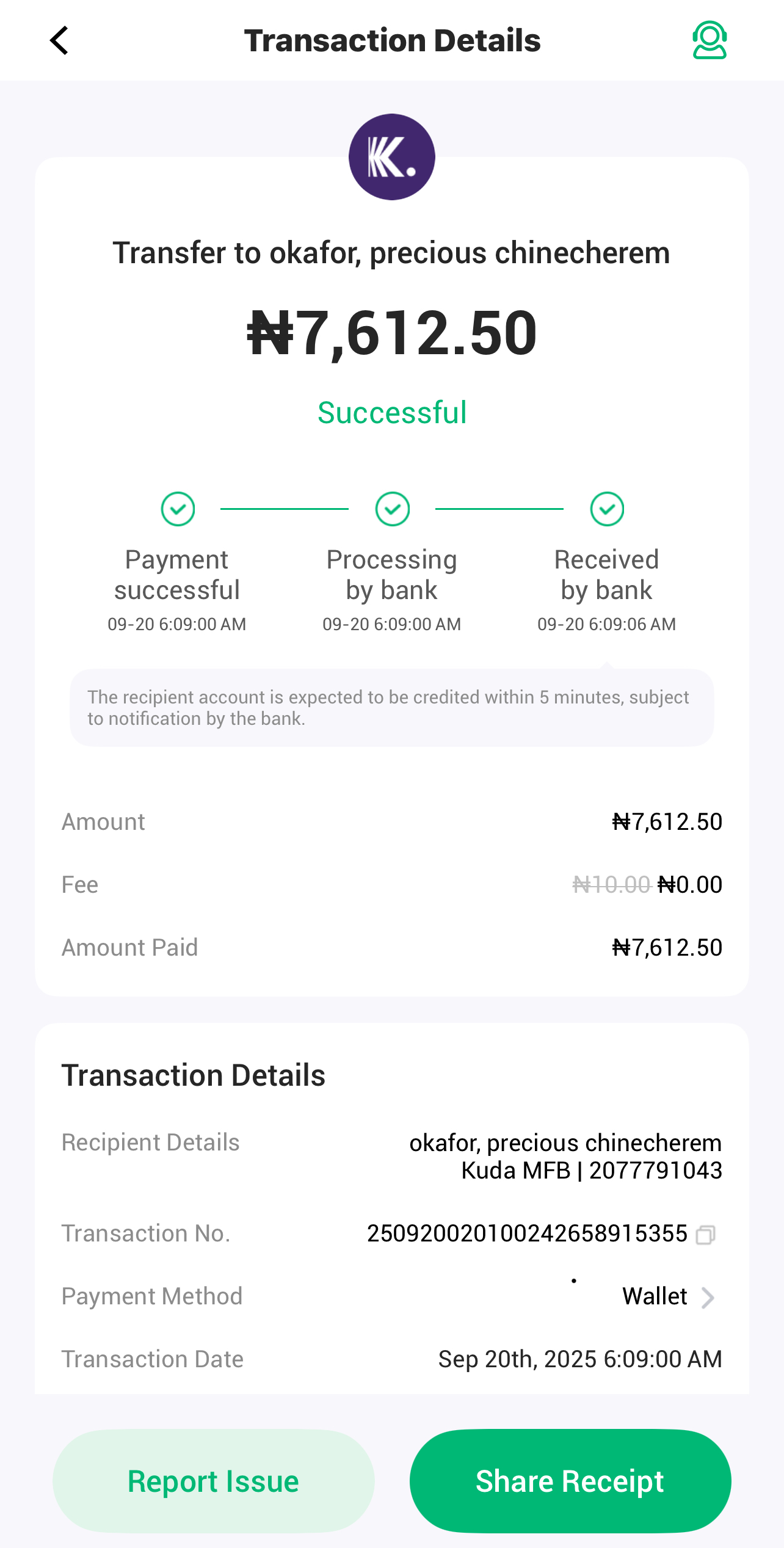784x1548 pixels.
Task: Tap Received by bank check icon
Action: pos(607,509)
